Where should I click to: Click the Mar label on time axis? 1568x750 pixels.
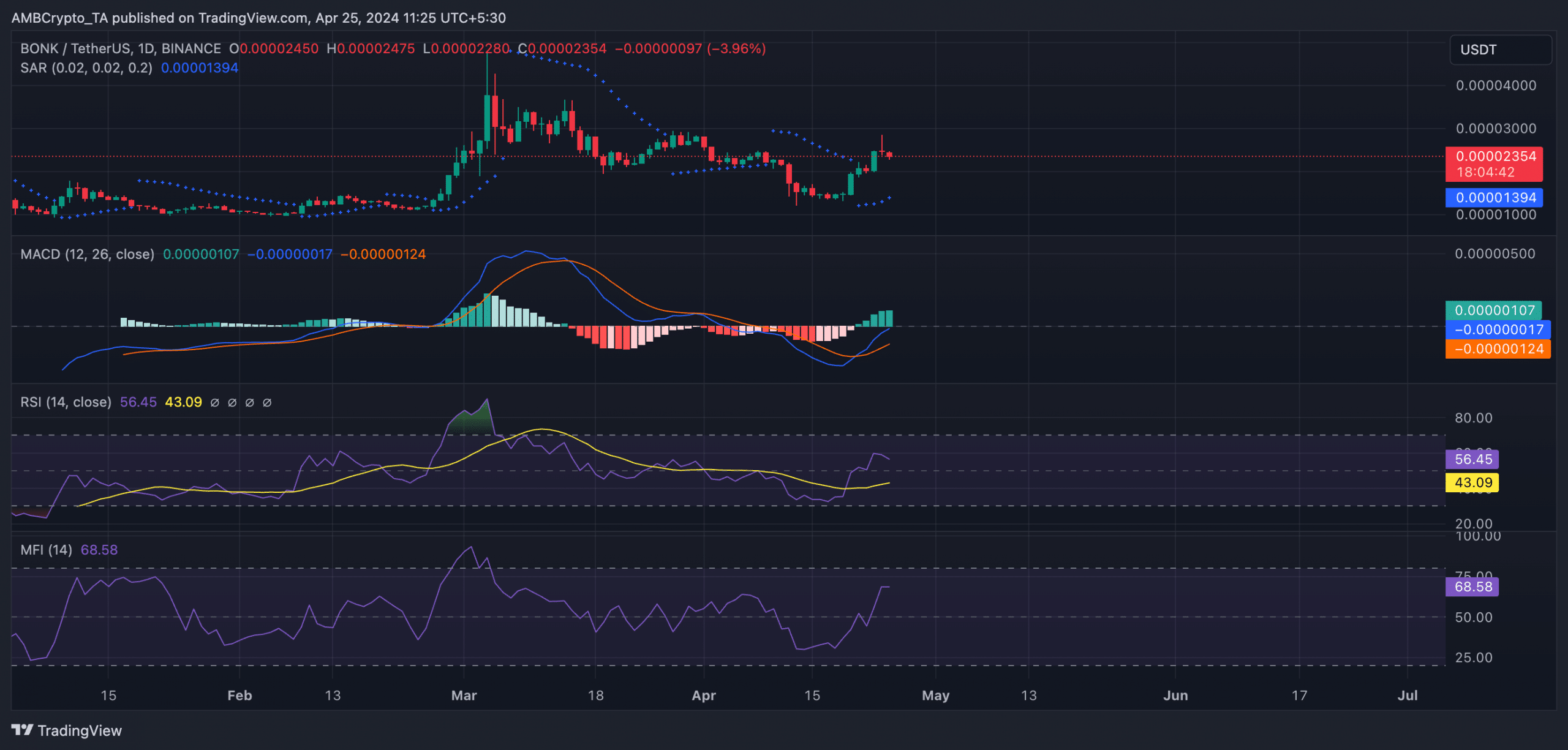pyautogui.click(x=464, y=695)
